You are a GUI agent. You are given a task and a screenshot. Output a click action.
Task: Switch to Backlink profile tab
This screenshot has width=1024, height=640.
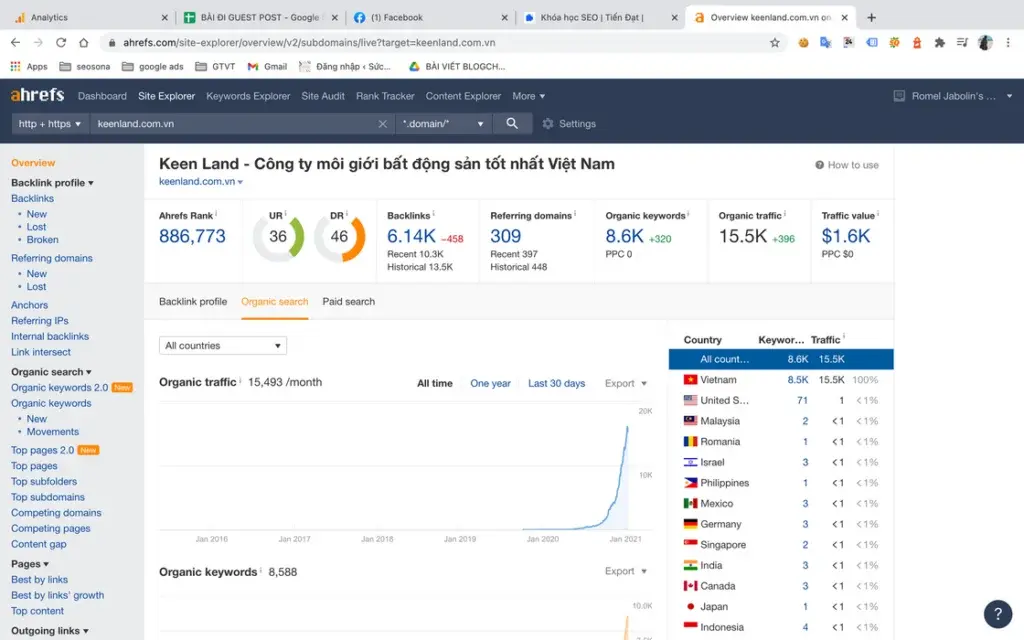point(193,302)
